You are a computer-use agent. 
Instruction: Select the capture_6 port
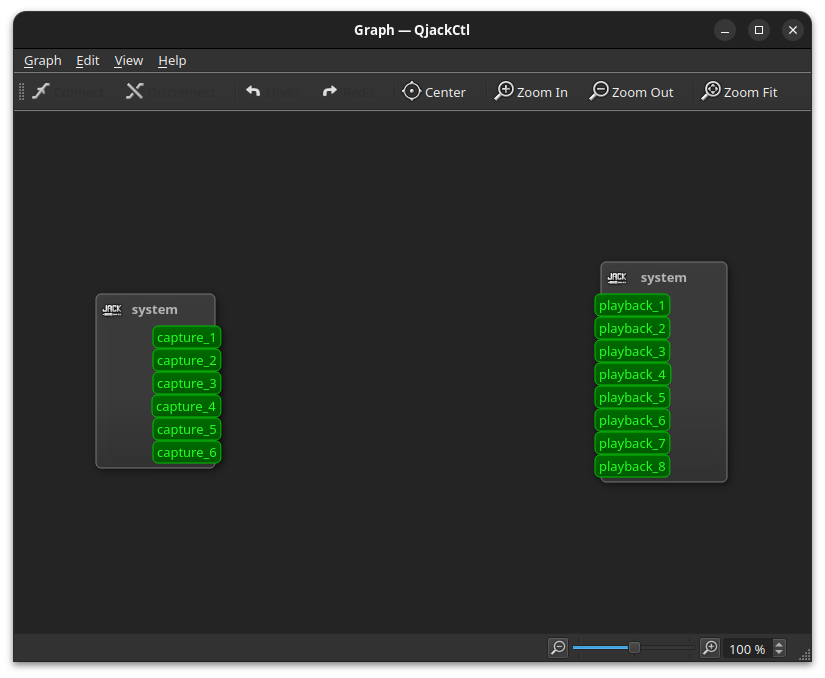tap(187, 452)
